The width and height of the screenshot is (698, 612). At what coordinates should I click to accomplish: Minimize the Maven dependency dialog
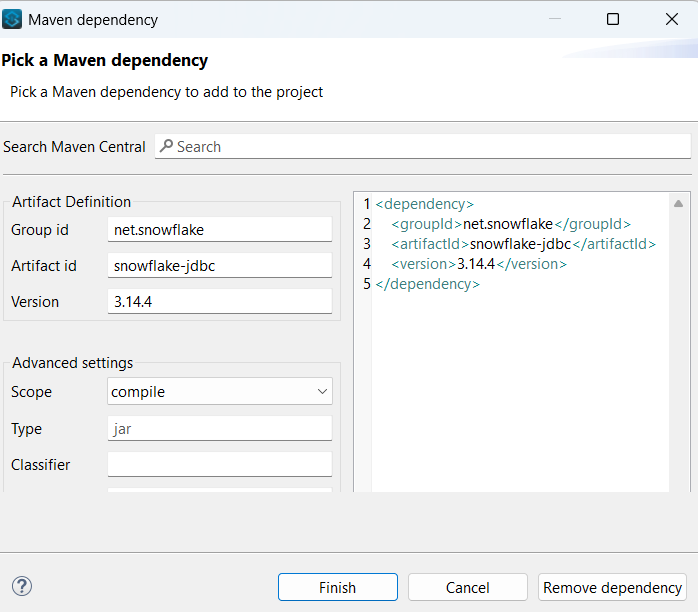[554, 19]
